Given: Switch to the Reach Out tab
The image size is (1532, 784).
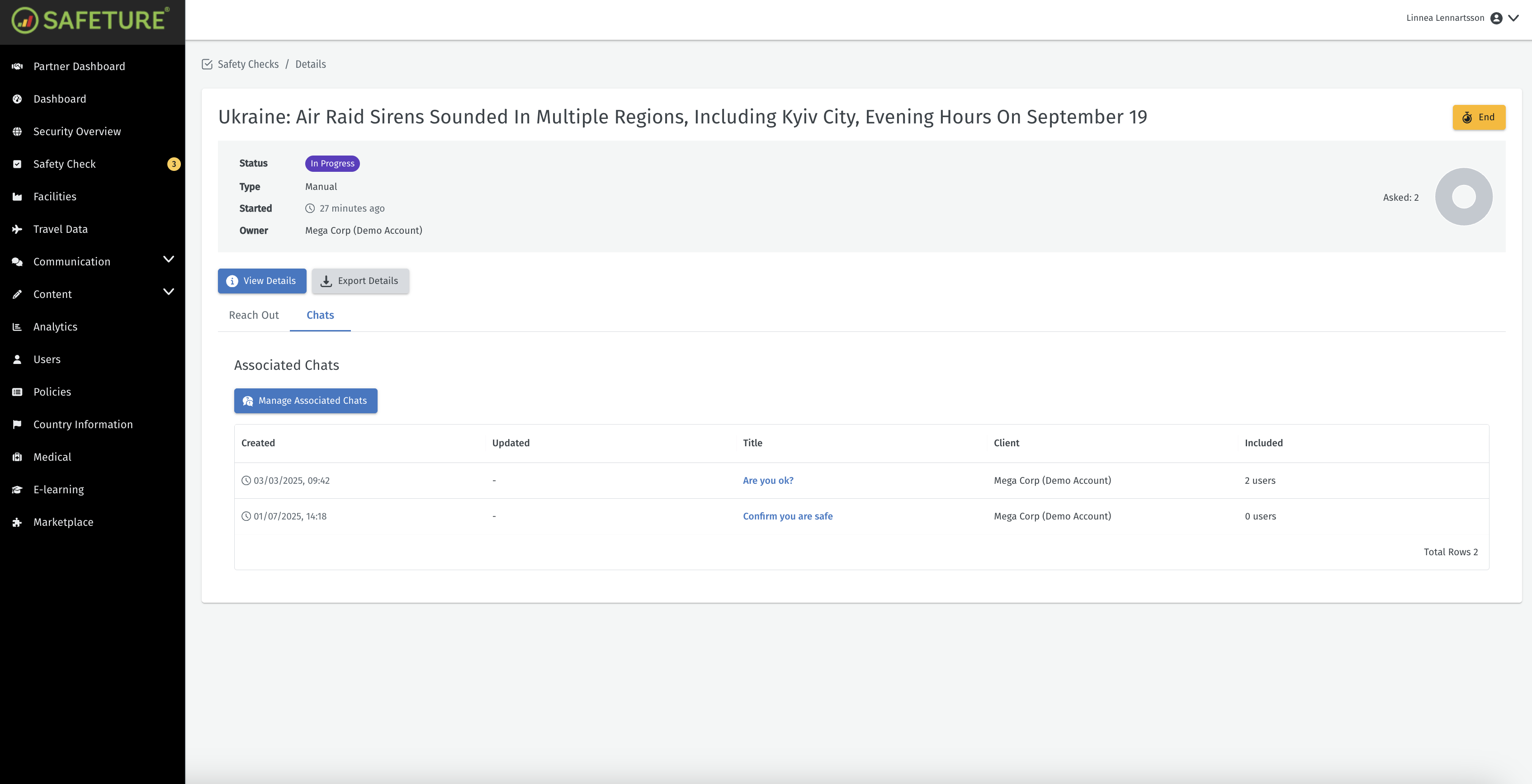Looking at the screenshot, I should (253, 315).
